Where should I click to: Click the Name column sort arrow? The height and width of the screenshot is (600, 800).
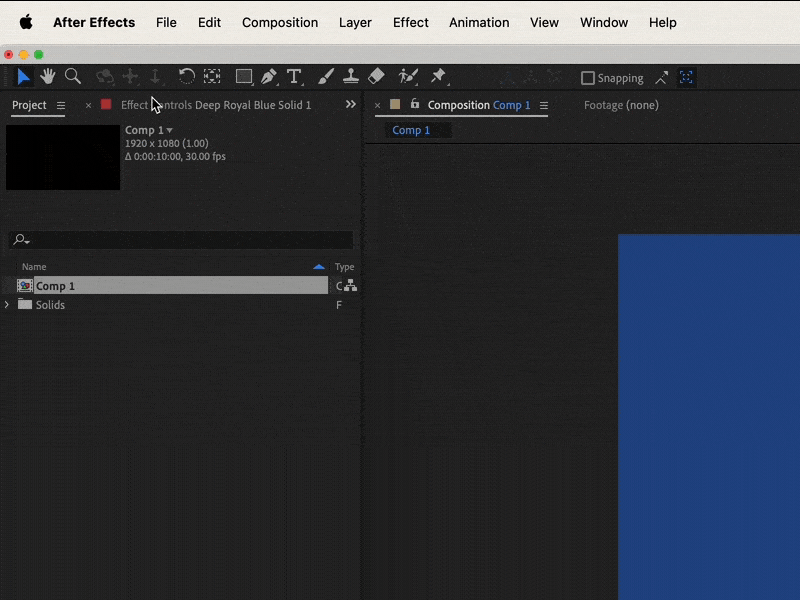pos(319,267)
